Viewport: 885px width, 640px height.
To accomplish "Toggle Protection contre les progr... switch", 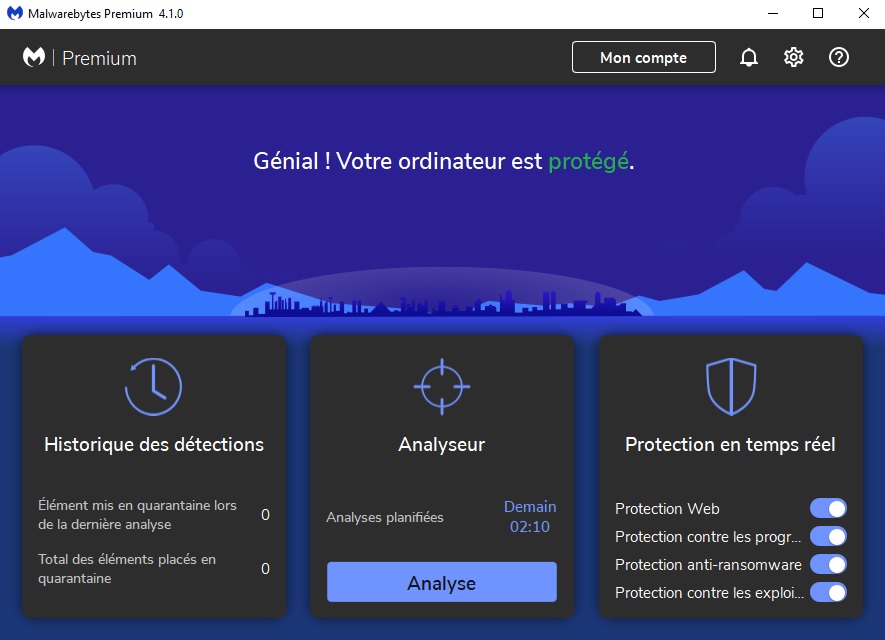I will click(x=829, y=536).
